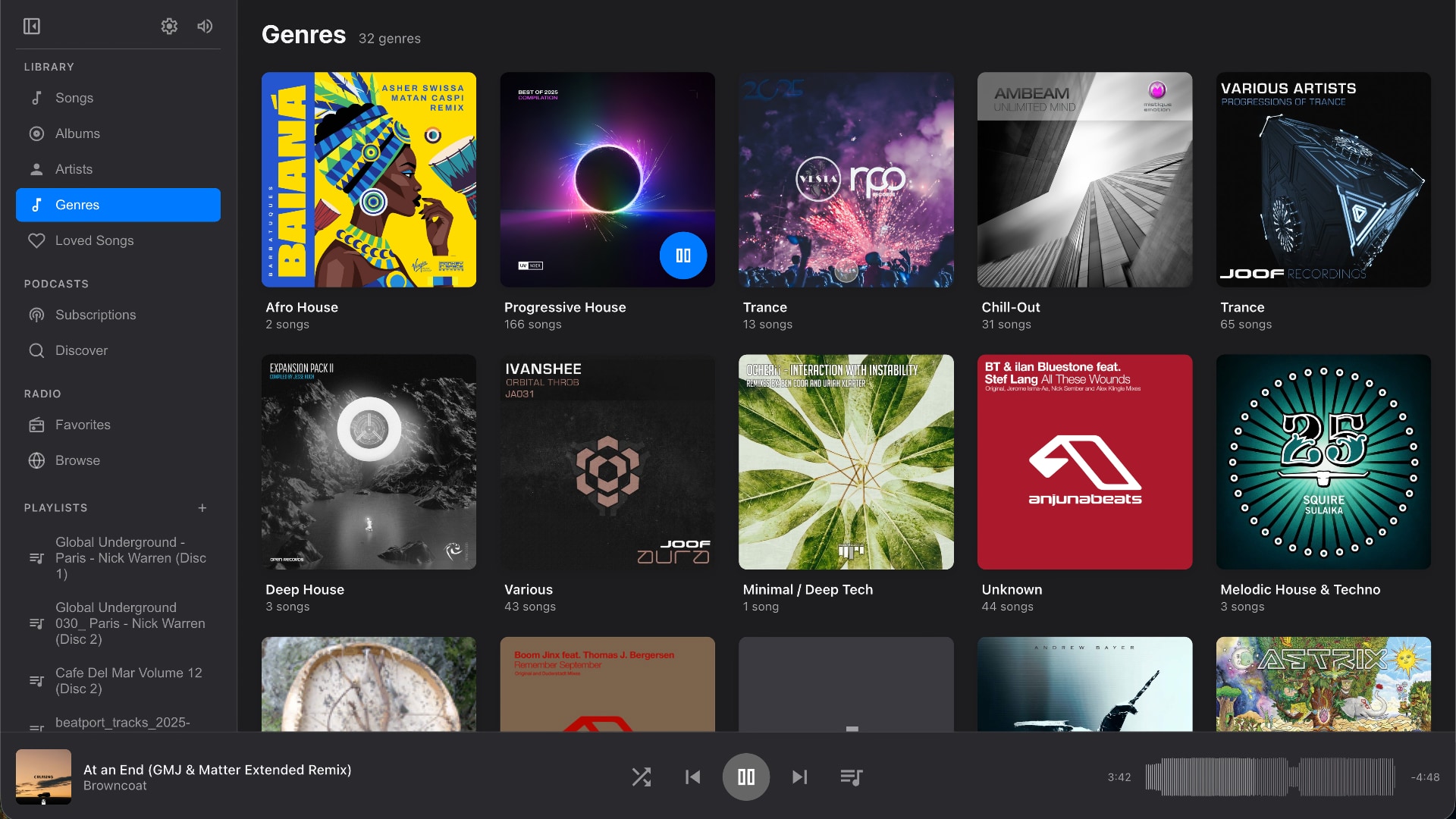Screen dimensions: 1456x819
Task: Open the Artists library view
Action: [118, 169]
